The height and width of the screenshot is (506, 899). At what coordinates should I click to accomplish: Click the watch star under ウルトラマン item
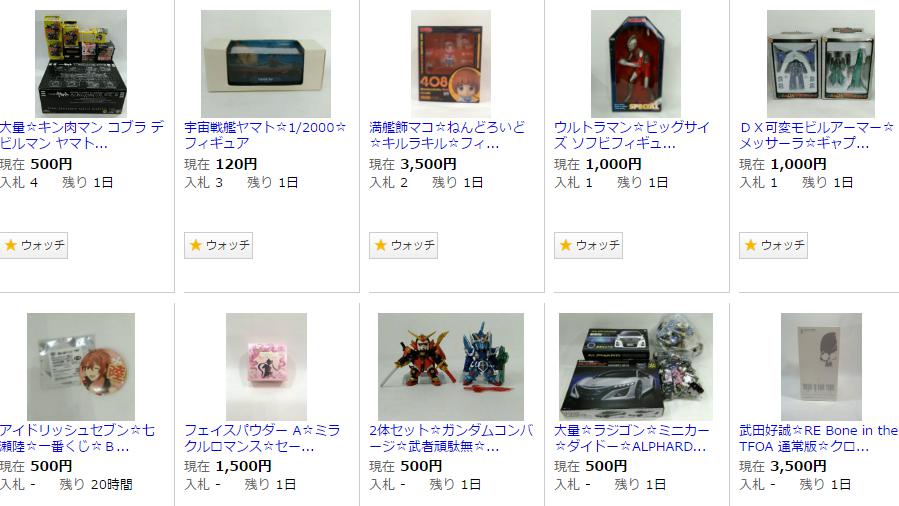click(x=566, y=245)
